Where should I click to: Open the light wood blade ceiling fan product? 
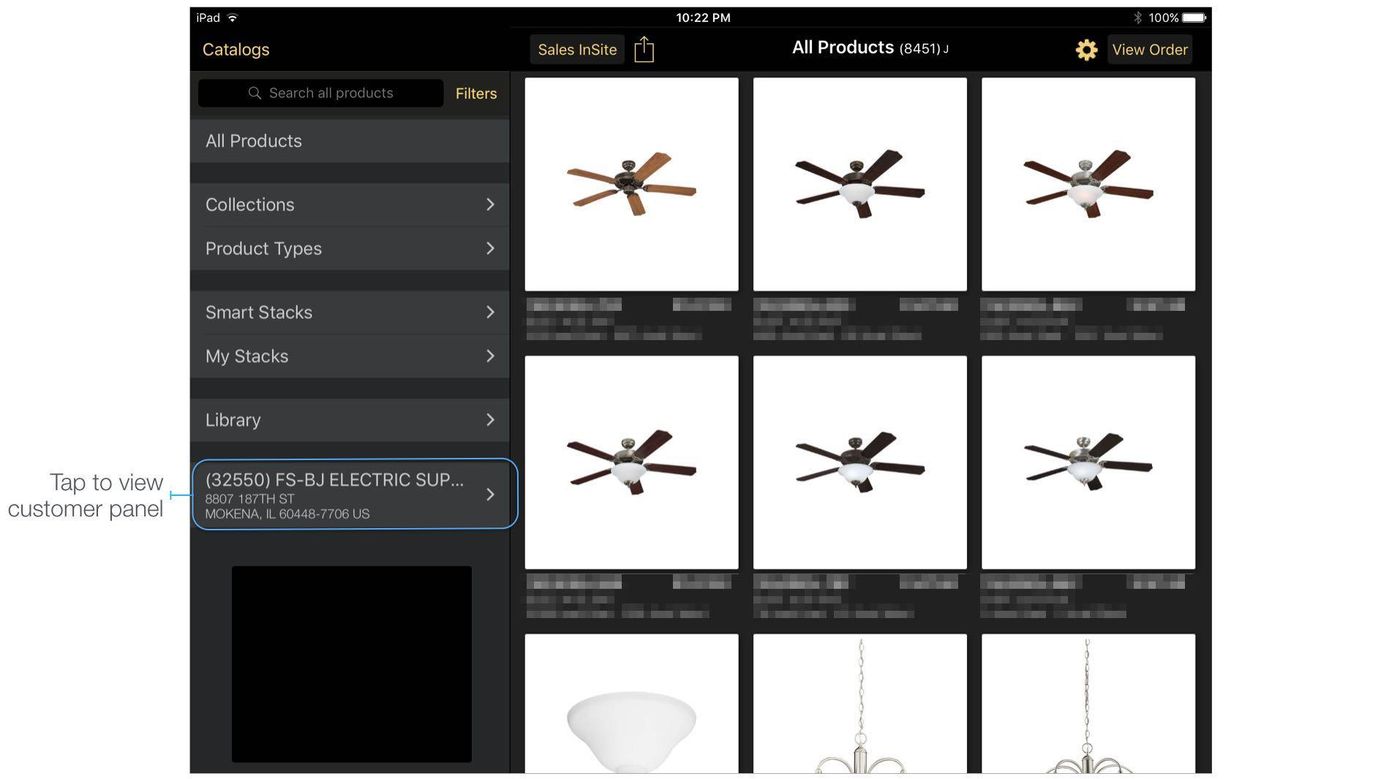pyautogui.click(x=632, y=184)
